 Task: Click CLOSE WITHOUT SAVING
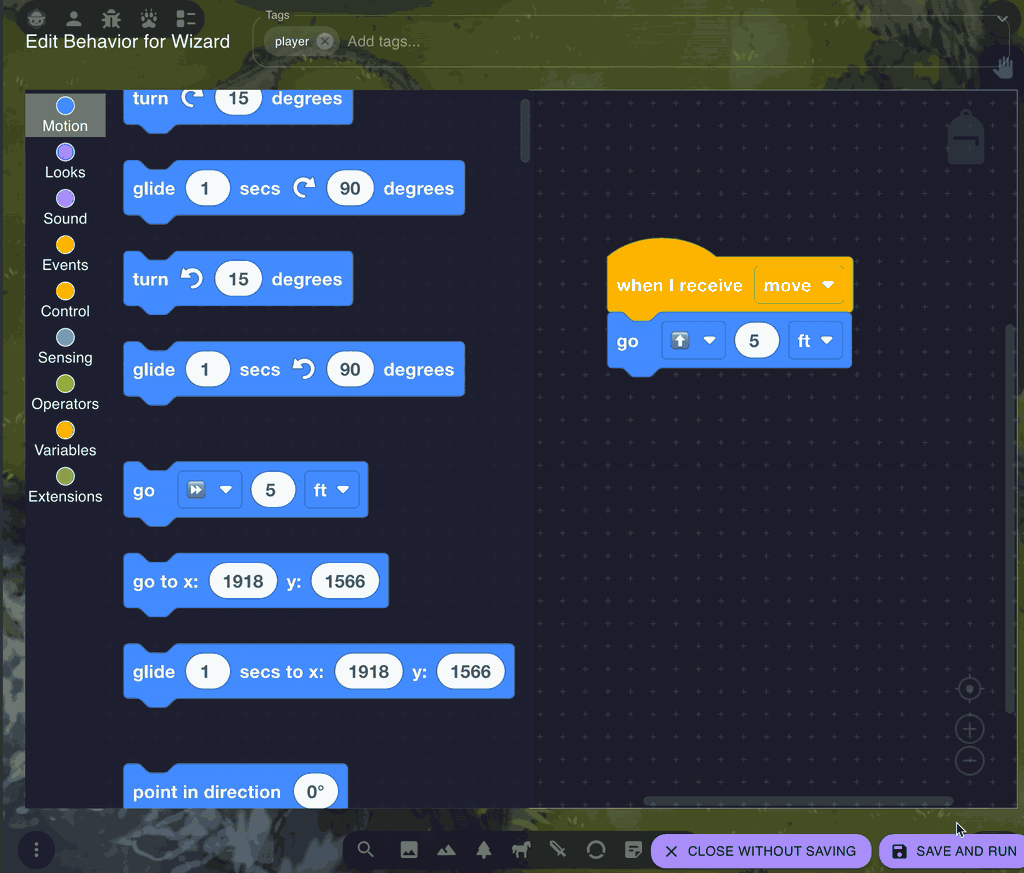coord(761,851)
